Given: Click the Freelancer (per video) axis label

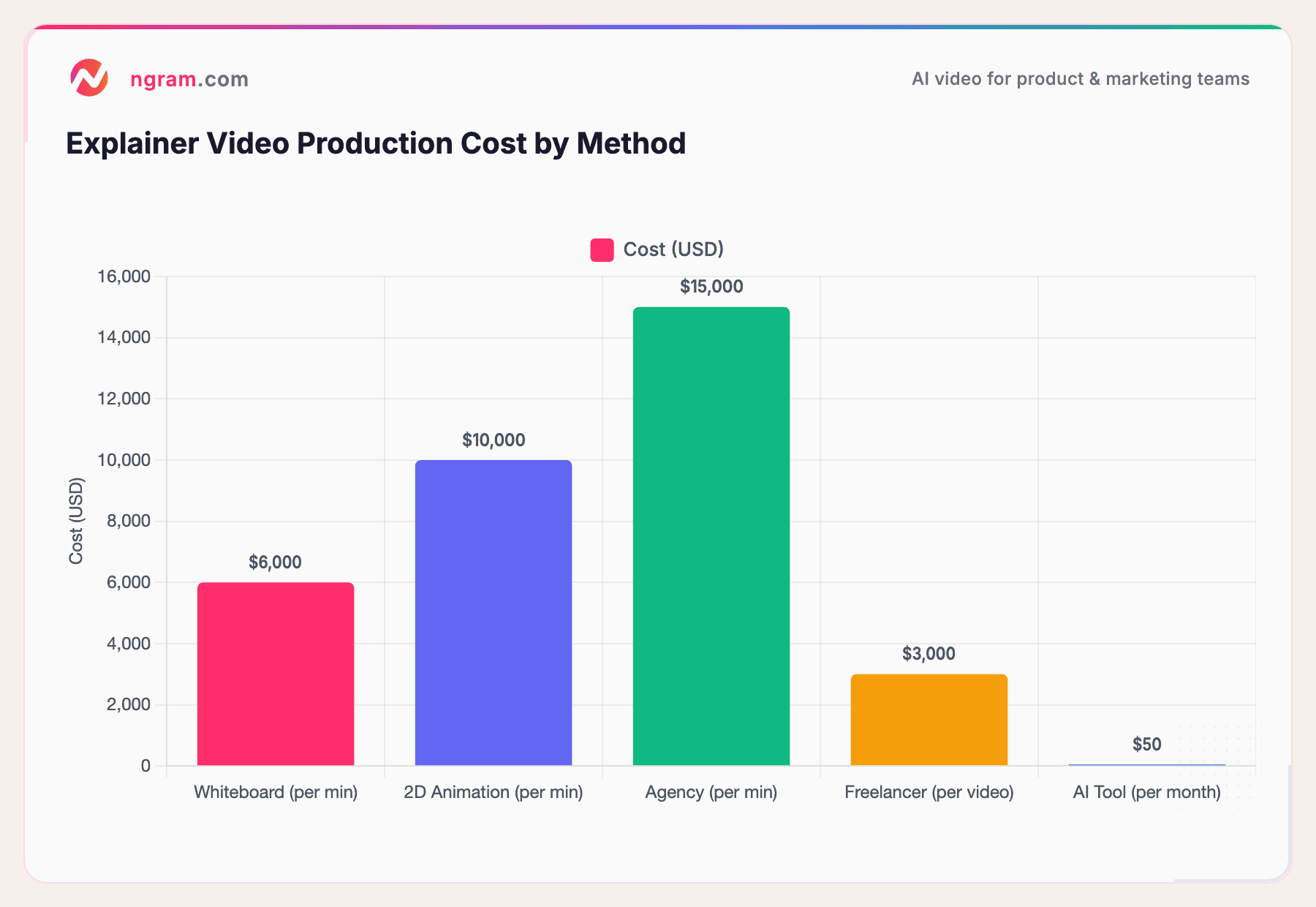Looking at the screenshot, I should (x=929, y=791).
